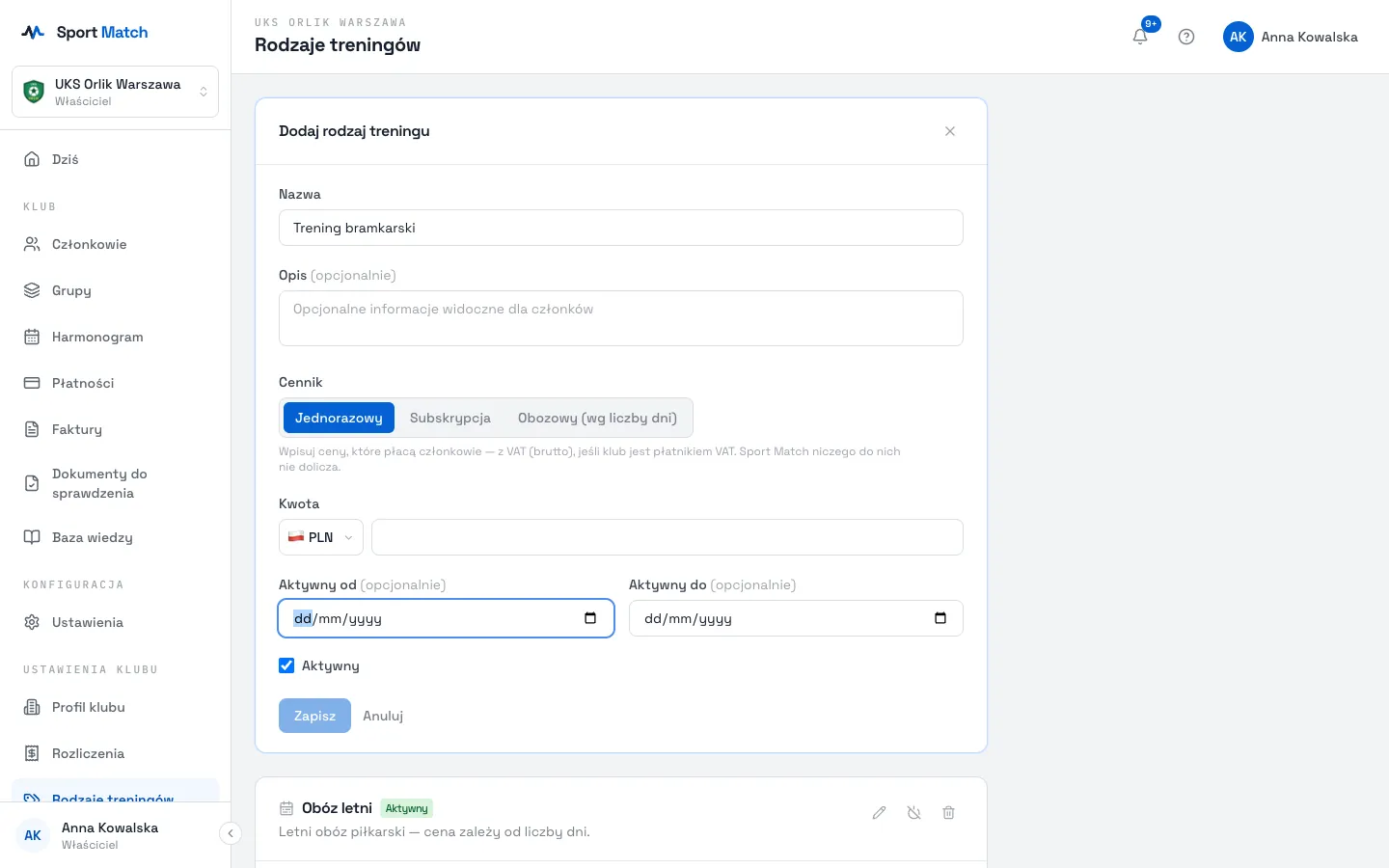Open calendar picker for Aktywny od
Viewport: 1389px width, 868px height.
(x=590, y=618)
